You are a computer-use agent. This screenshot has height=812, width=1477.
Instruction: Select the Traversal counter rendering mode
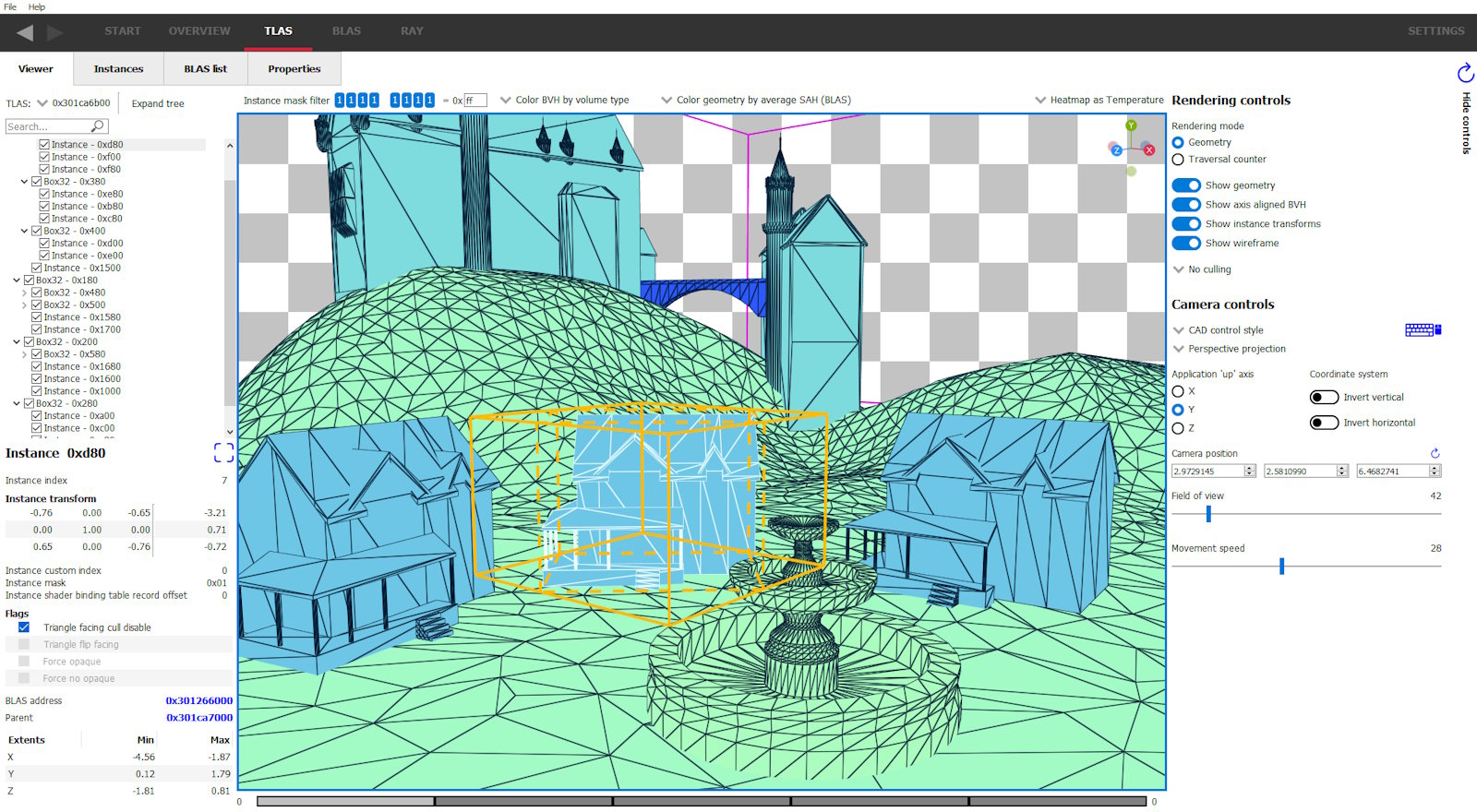[1178, 160]
